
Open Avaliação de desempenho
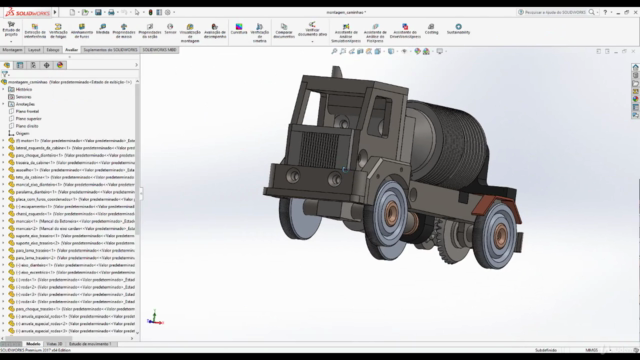[x=215, y=31]
